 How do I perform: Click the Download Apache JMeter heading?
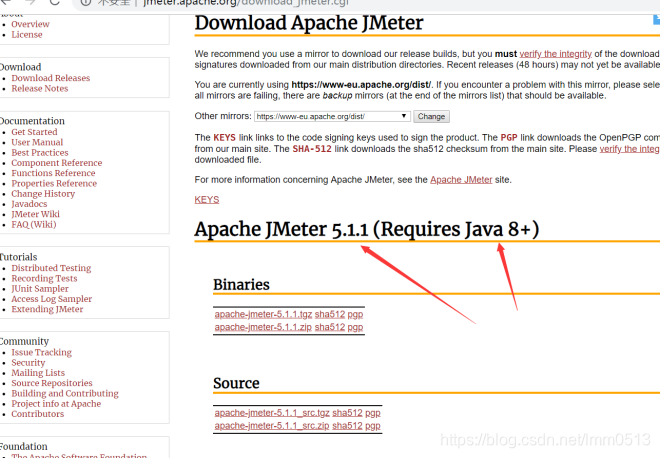pos(309,23)
